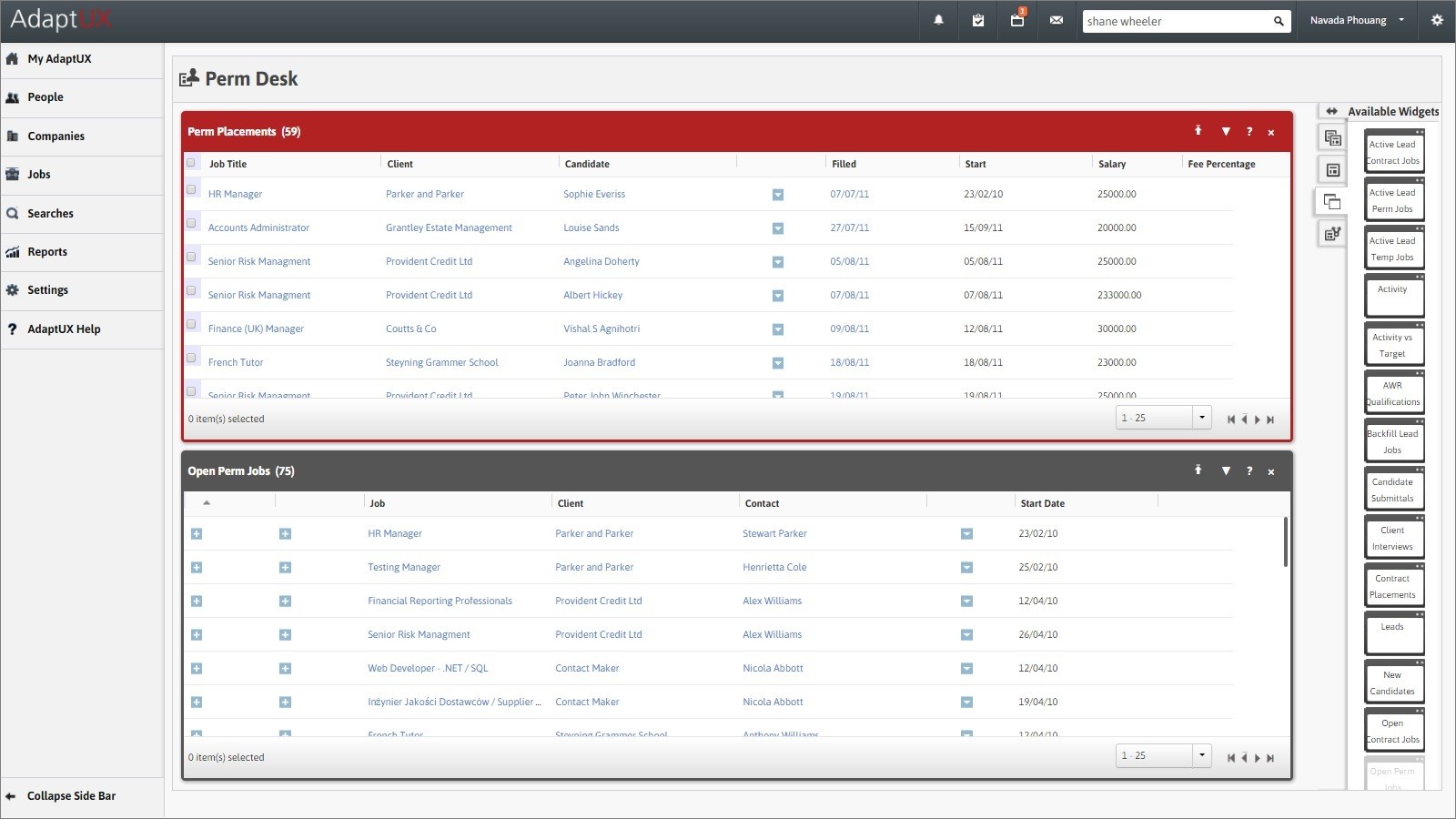Tick the checkbox for HR Manager placement
This screenshot has width=1456, height=819.
click(x=191, y=189)
